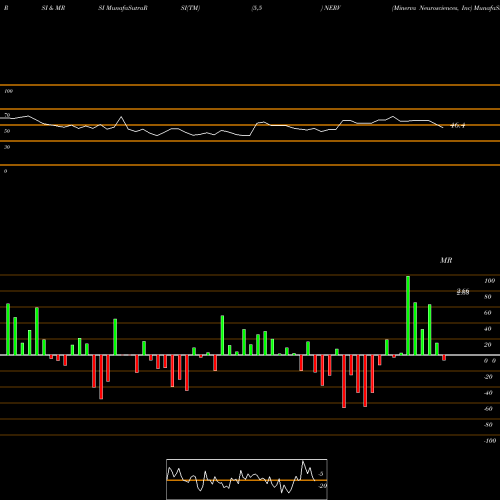Click the NERV ticker text in header

[332, 8]
